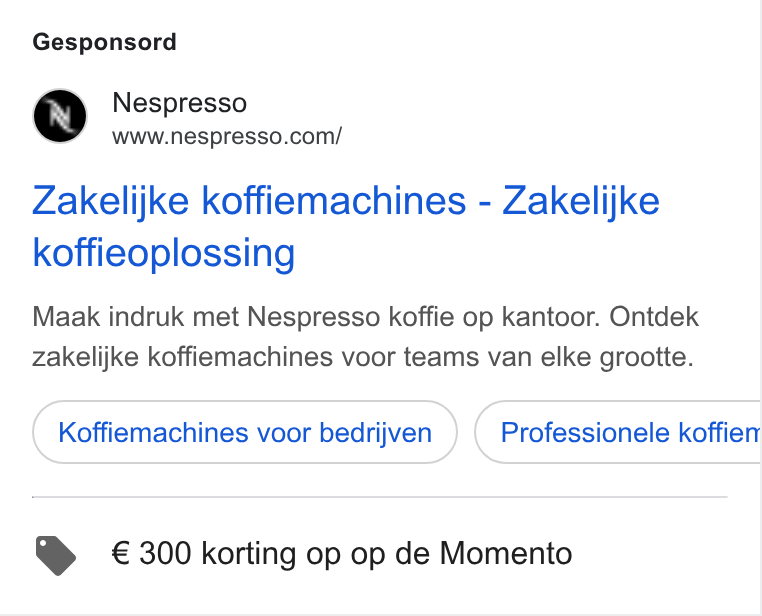Viewport: 762px width, 616px height.
Task: Open the € 300 korting Momento offer
Action: pos(342,553)
